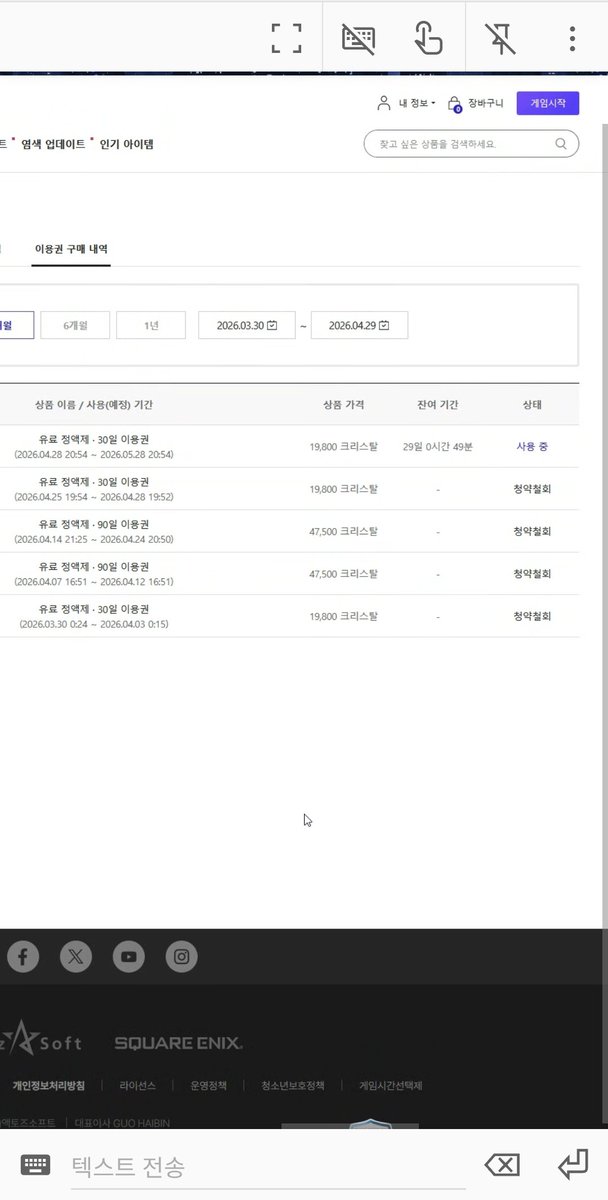Open the 인기 아이템 menu item
This screenshot has height=1200, width=608.
tap(126, 144)
